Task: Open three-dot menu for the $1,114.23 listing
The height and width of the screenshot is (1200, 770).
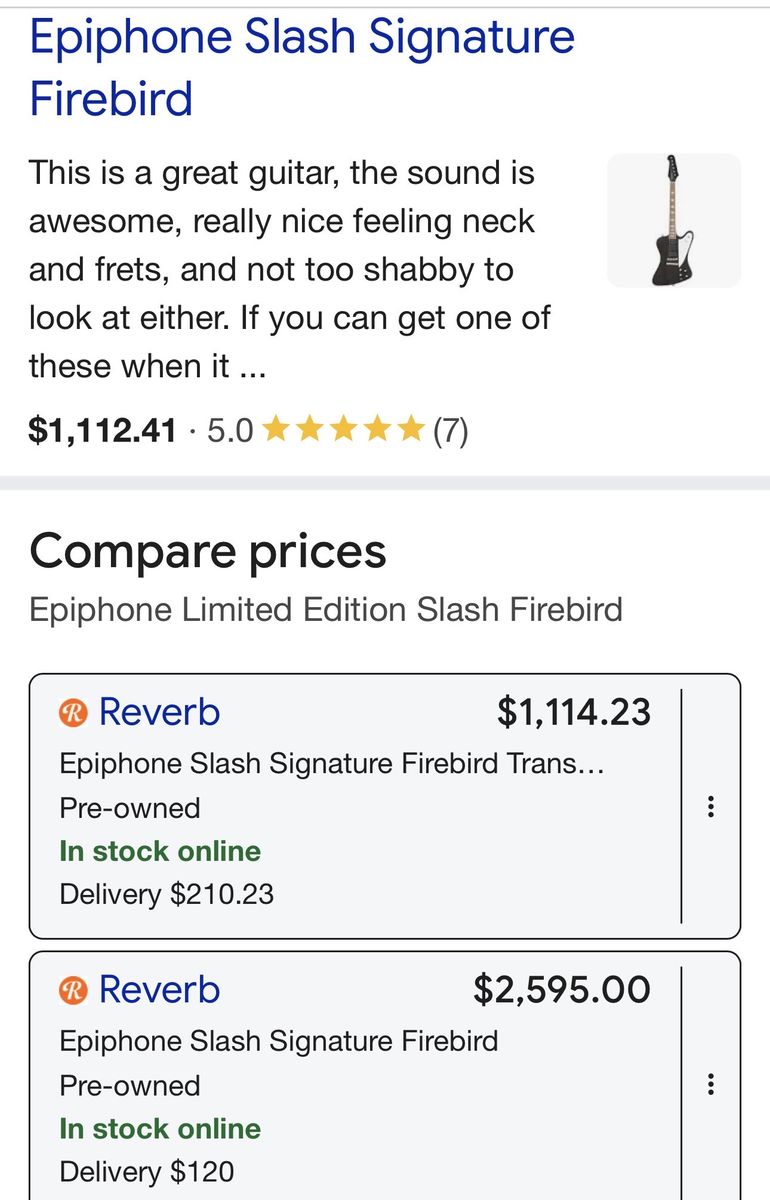Action: (710, 806)
